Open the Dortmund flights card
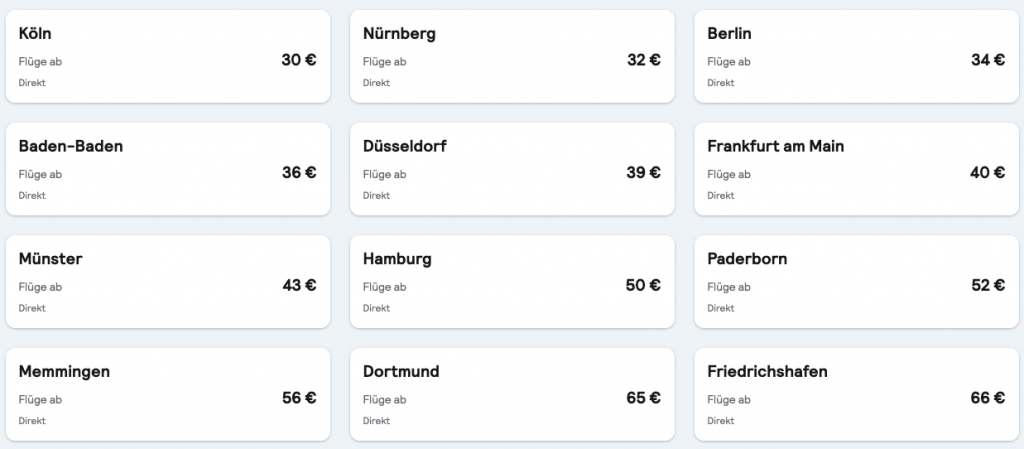This screenshot has width=1024, height=449. coord(511,394)
